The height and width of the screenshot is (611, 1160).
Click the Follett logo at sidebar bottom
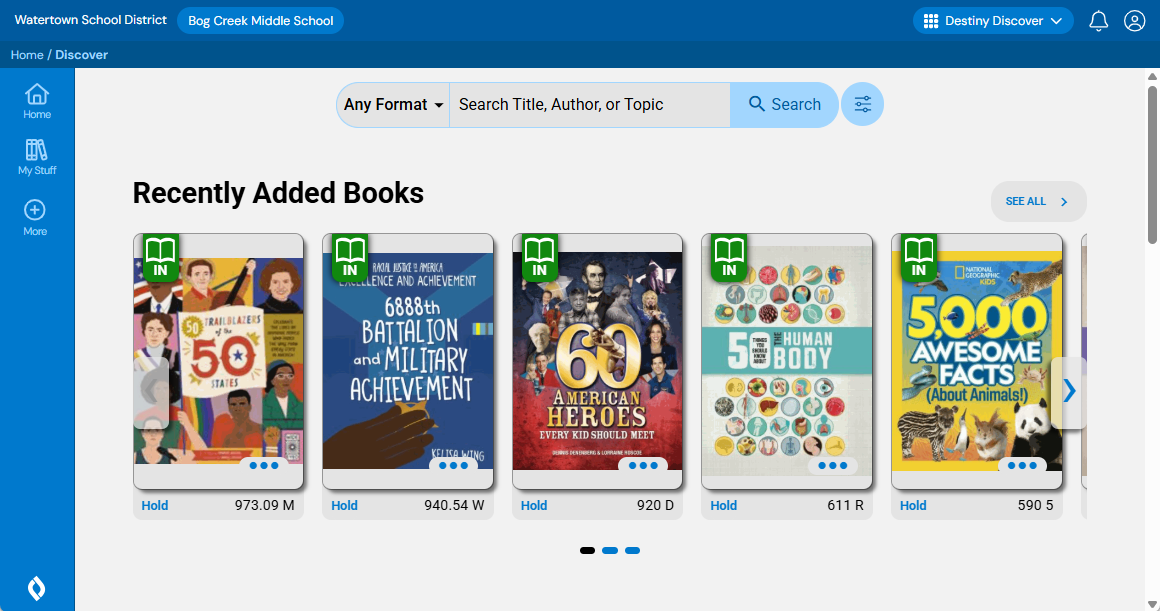(x=36, y=588)
